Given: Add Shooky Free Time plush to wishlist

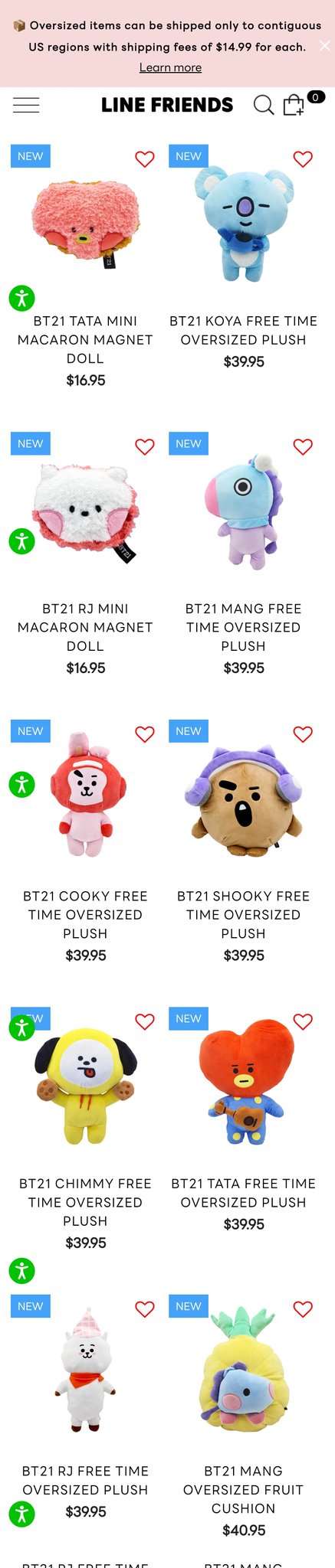Looking at the screenshot, I should click(x=303, y=733).
